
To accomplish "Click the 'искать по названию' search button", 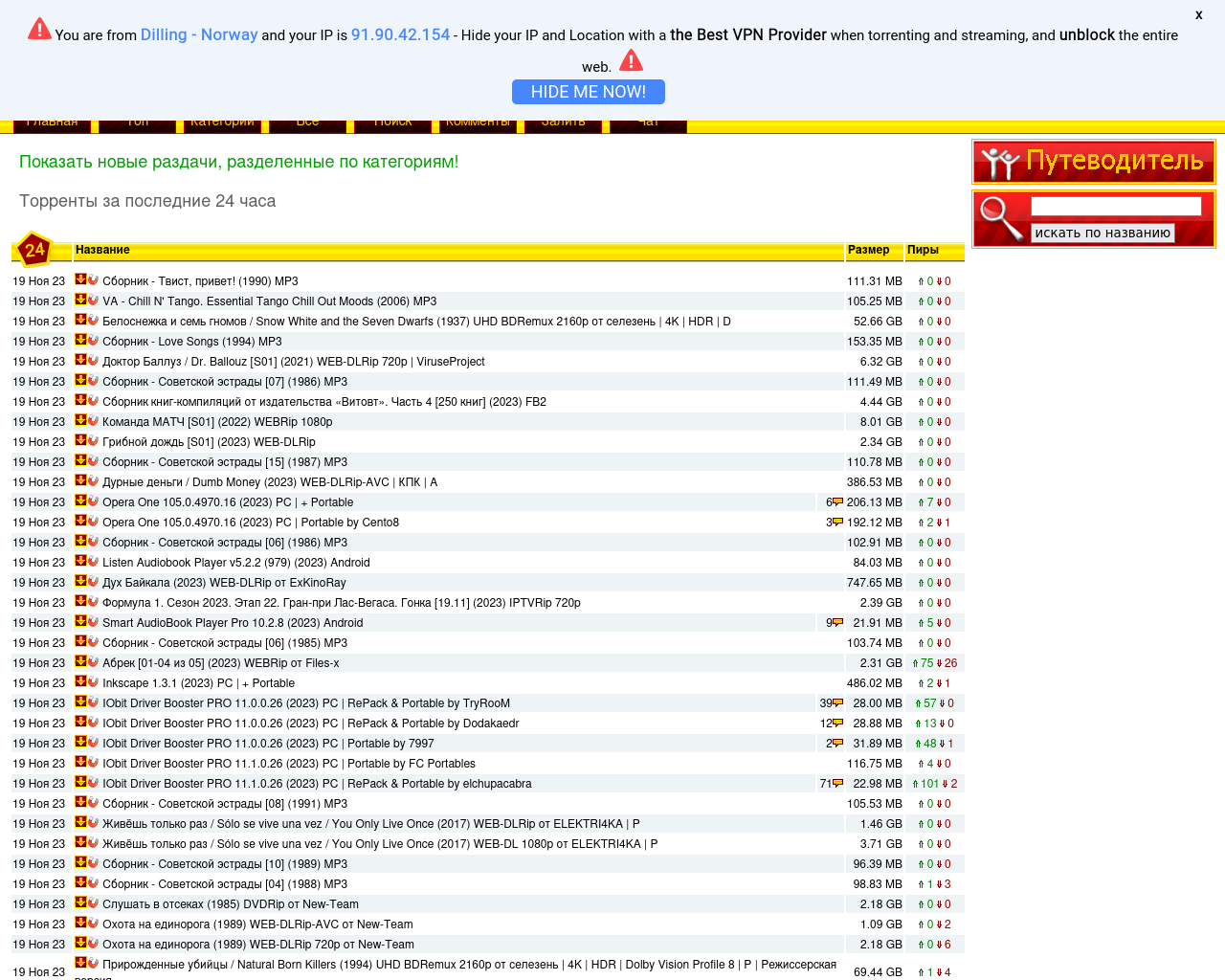I will 1102,233.
